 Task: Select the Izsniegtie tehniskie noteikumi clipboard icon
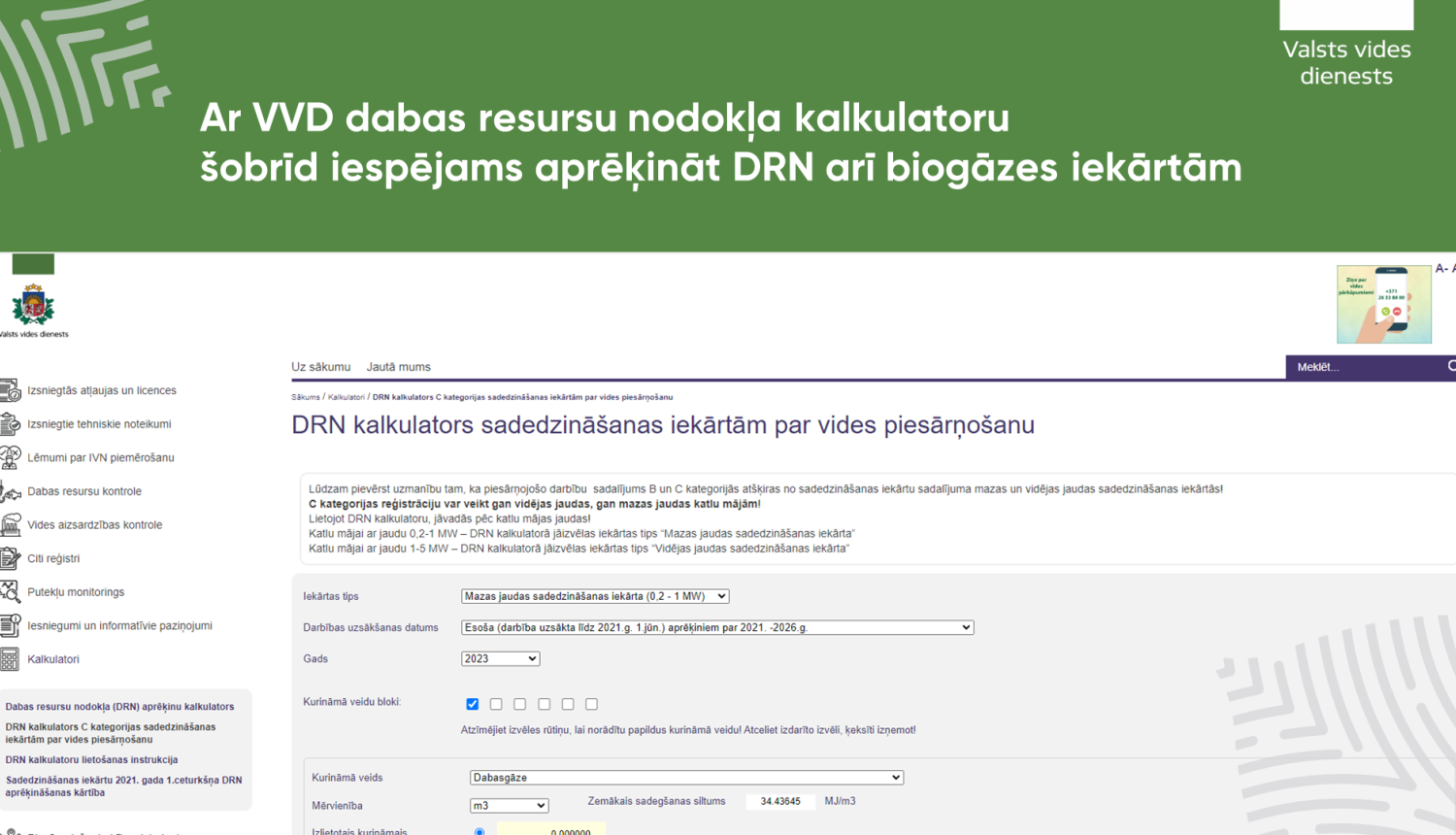13,423
